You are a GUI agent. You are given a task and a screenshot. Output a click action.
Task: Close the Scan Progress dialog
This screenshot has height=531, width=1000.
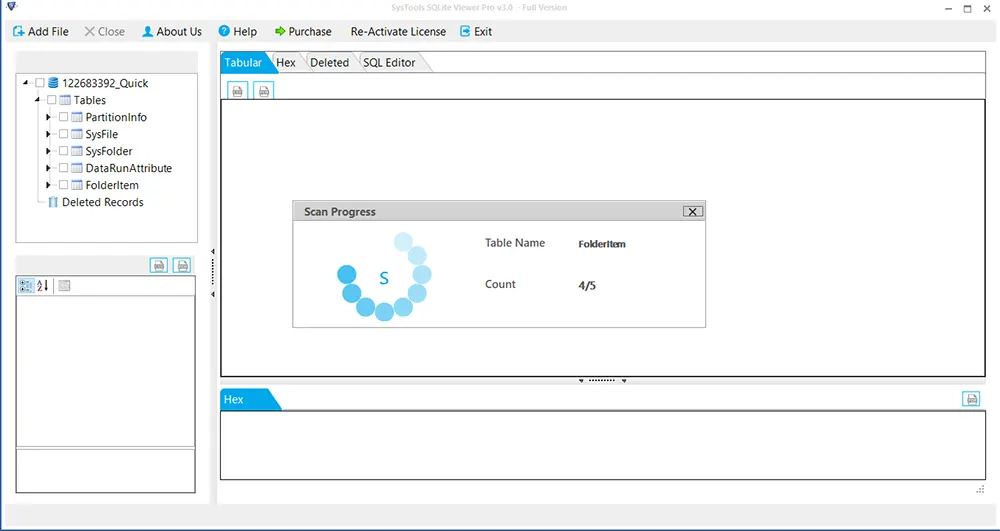pyautogui.click(x=693, y=212)
